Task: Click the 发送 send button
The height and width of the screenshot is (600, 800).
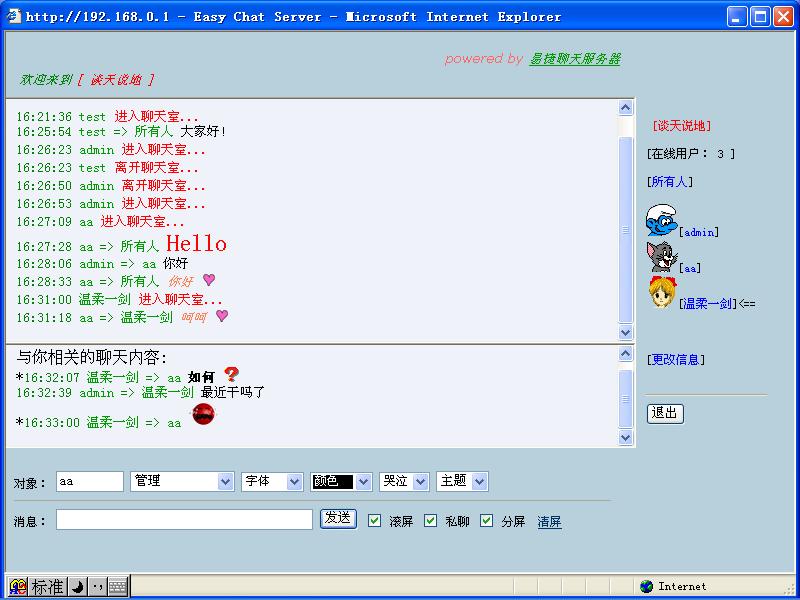Action: tap(338, 519)
